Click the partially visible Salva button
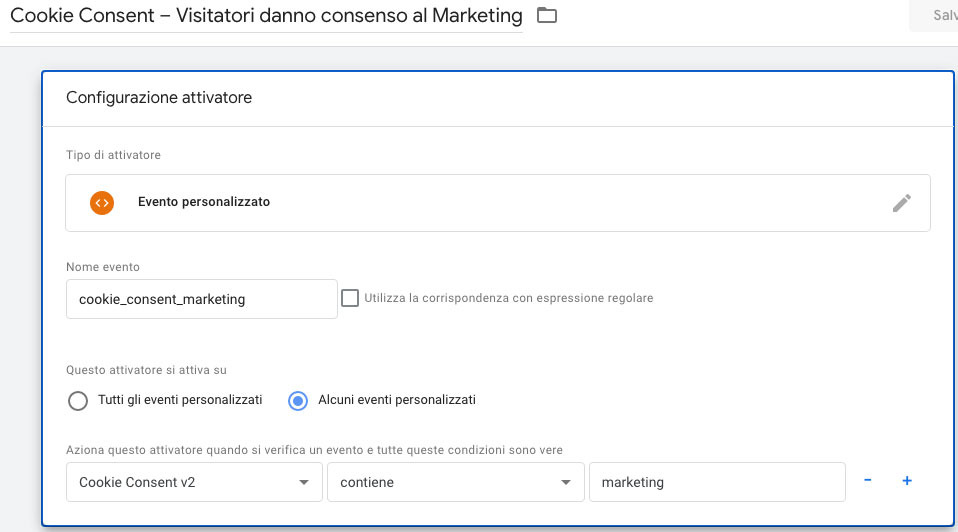The width and height of the screenshot is (958, 532). coord(934,16)
